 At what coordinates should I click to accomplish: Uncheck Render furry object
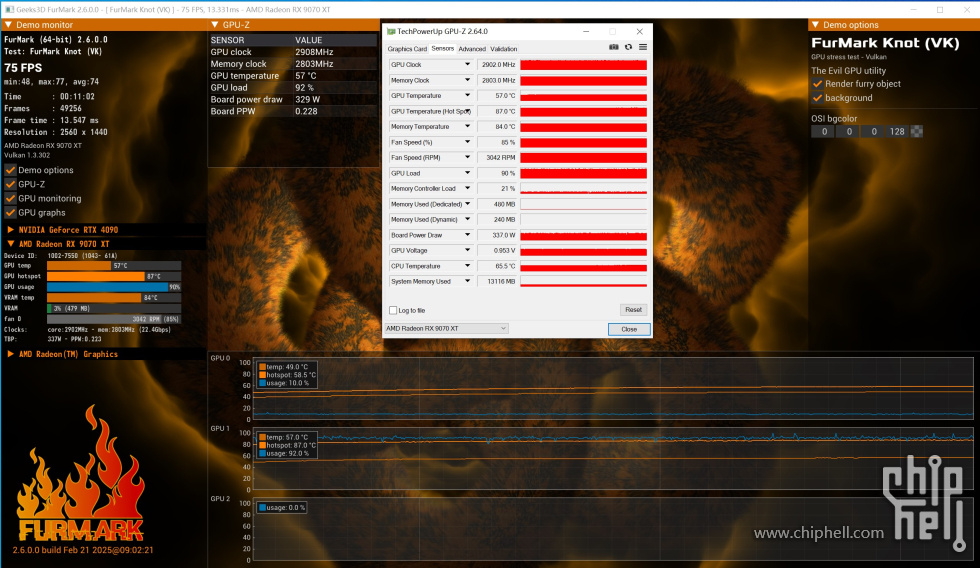click(817, 84)
